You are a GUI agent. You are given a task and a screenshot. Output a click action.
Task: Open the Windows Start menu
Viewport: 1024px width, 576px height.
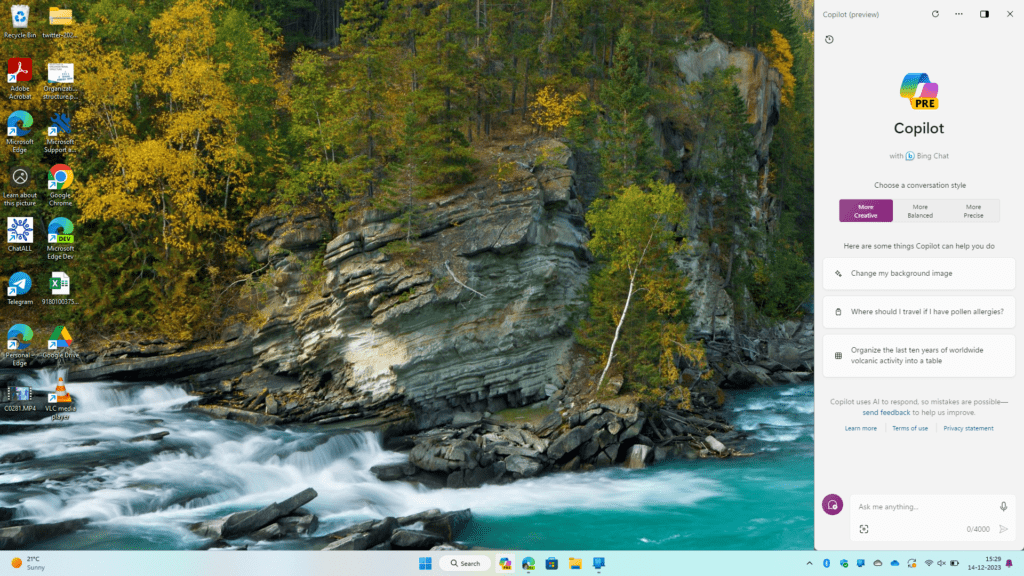(424, 563)
